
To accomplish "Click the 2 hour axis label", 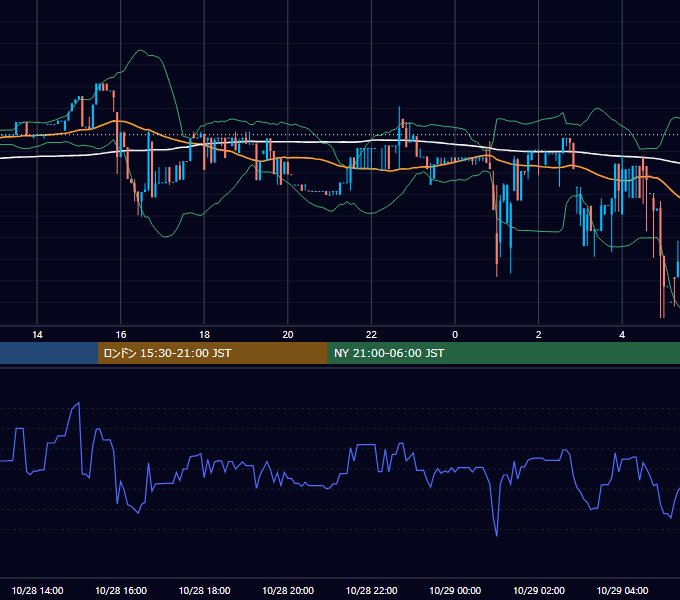I will coord(539,335).
